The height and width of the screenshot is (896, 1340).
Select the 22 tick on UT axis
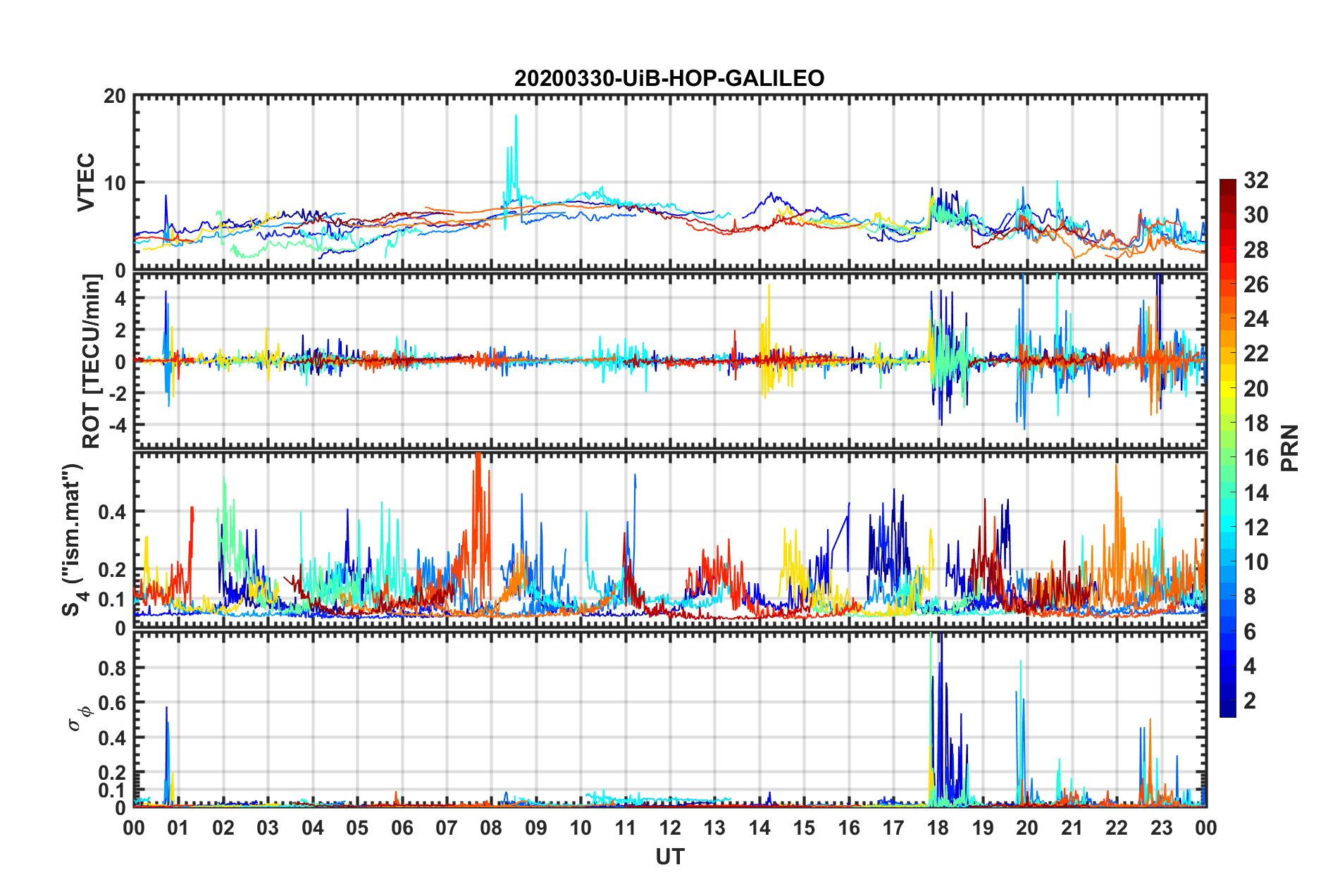point(1117,828)
